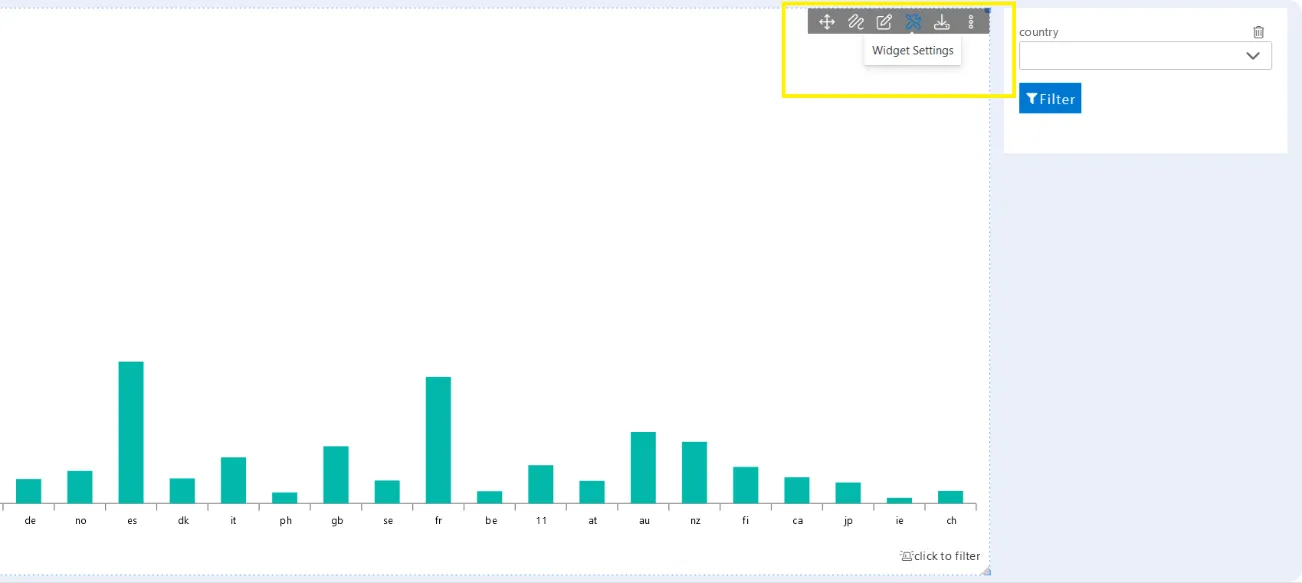Click inside the country select field
1302x583 pixels.
coord(1130,56)
